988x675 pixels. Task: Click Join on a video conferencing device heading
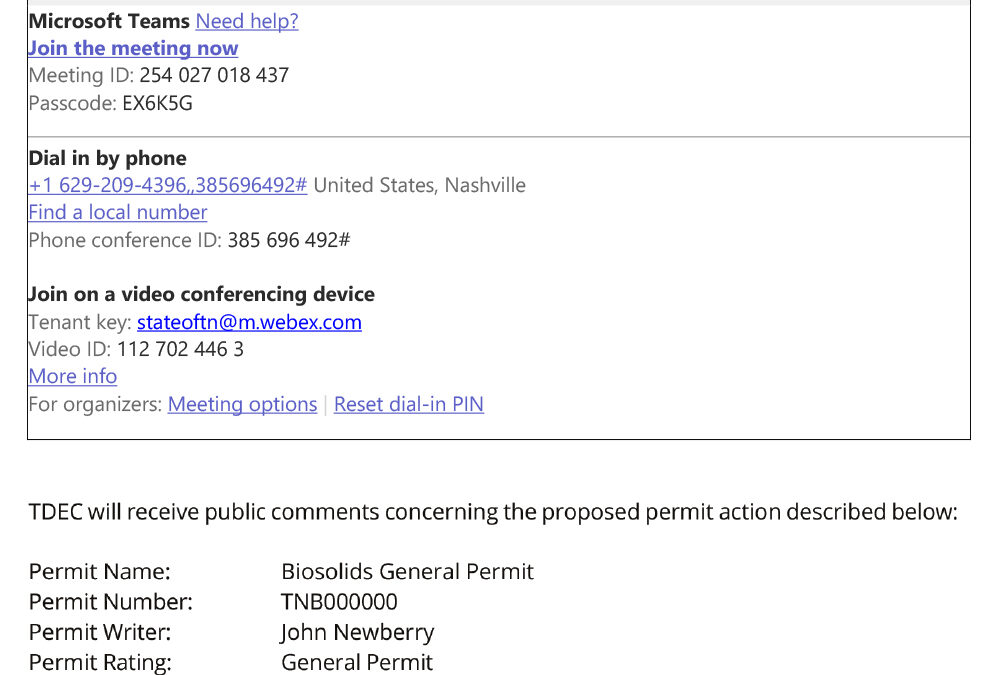202,294
